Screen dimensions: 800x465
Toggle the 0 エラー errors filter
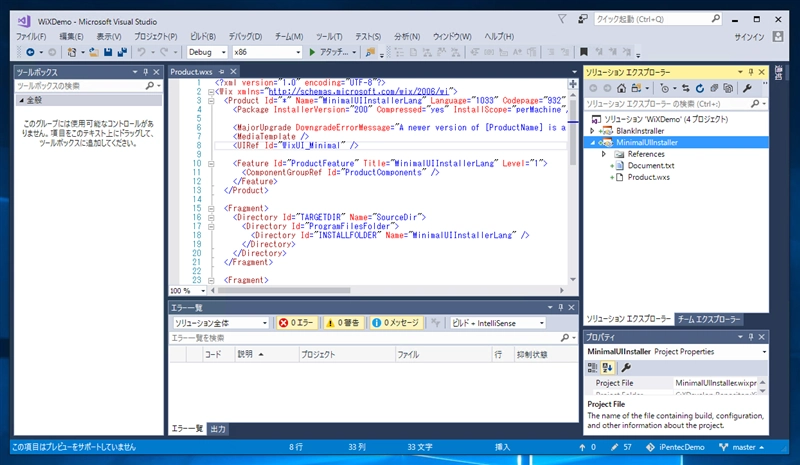(297, 323)
